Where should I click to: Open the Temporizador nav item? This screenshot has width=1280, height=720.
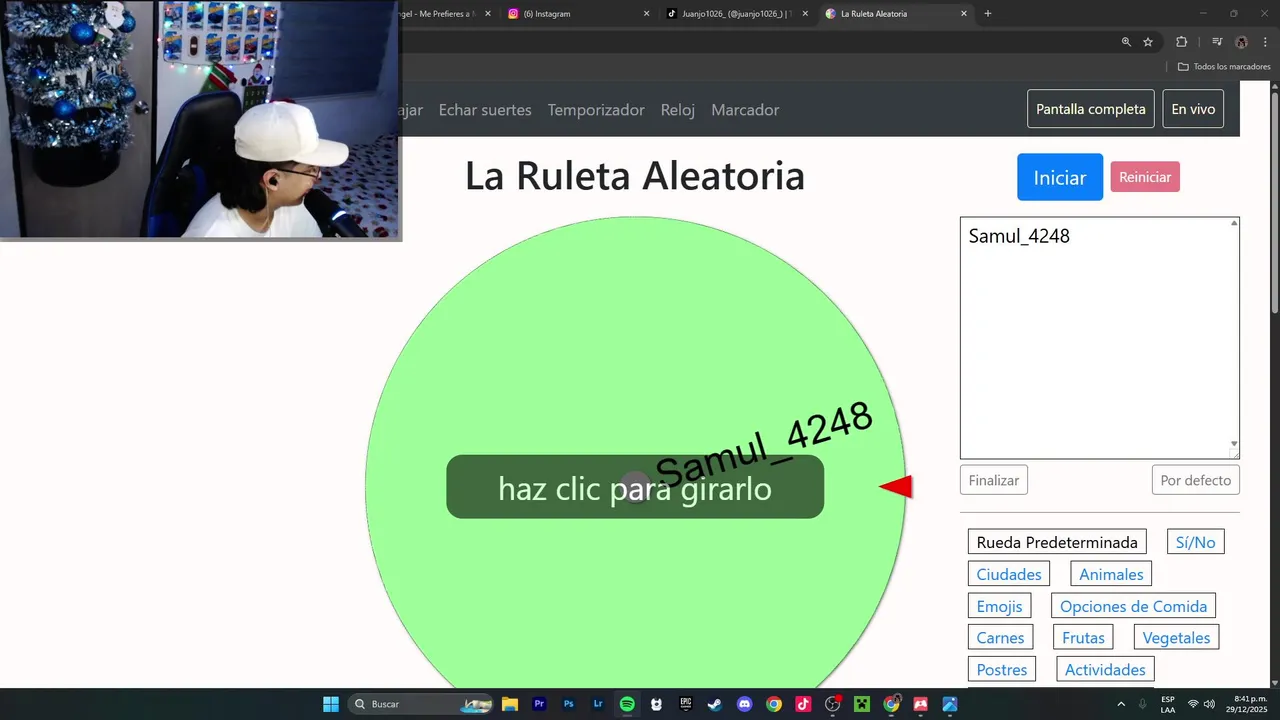click(596, 110)
